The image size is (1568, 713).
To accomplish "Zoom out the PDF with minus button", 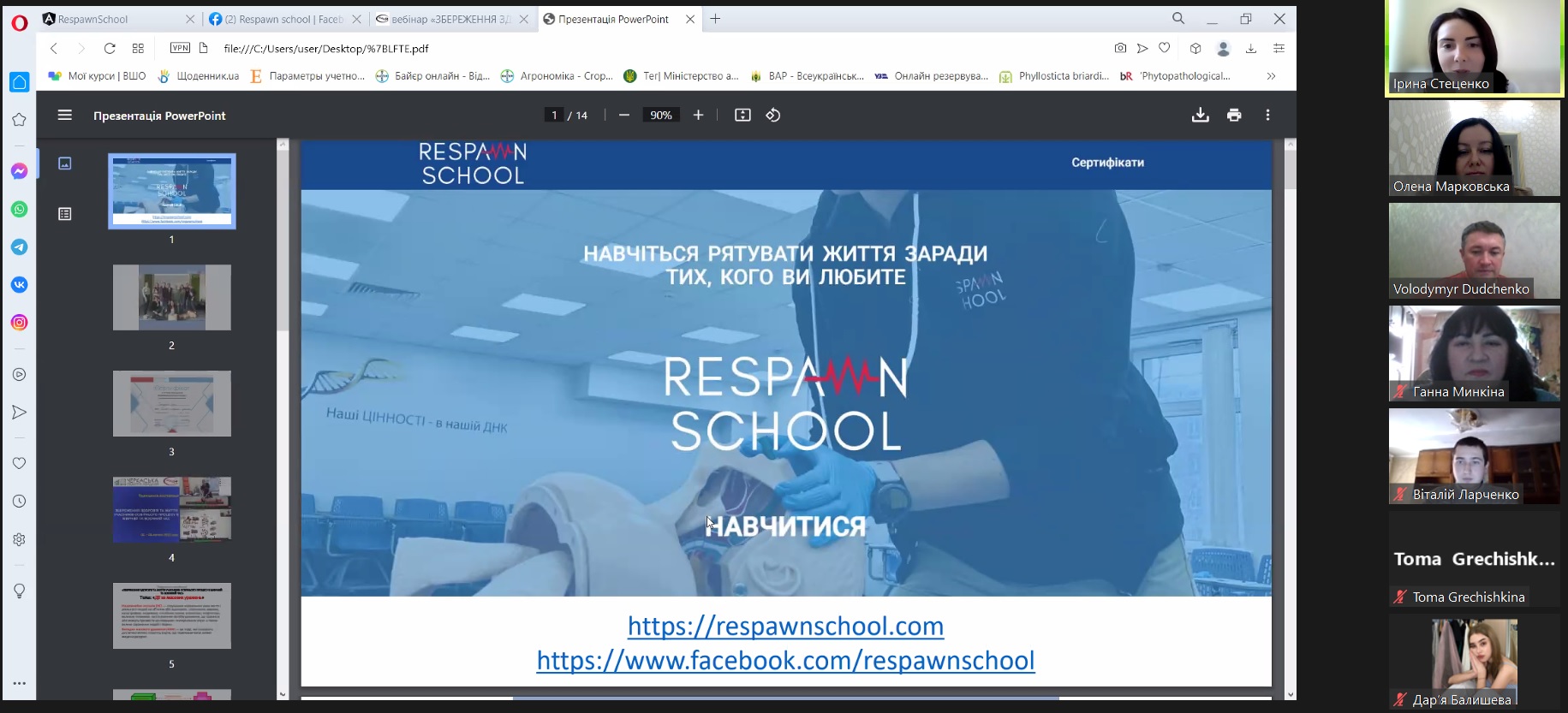I will tap(624, 115).
